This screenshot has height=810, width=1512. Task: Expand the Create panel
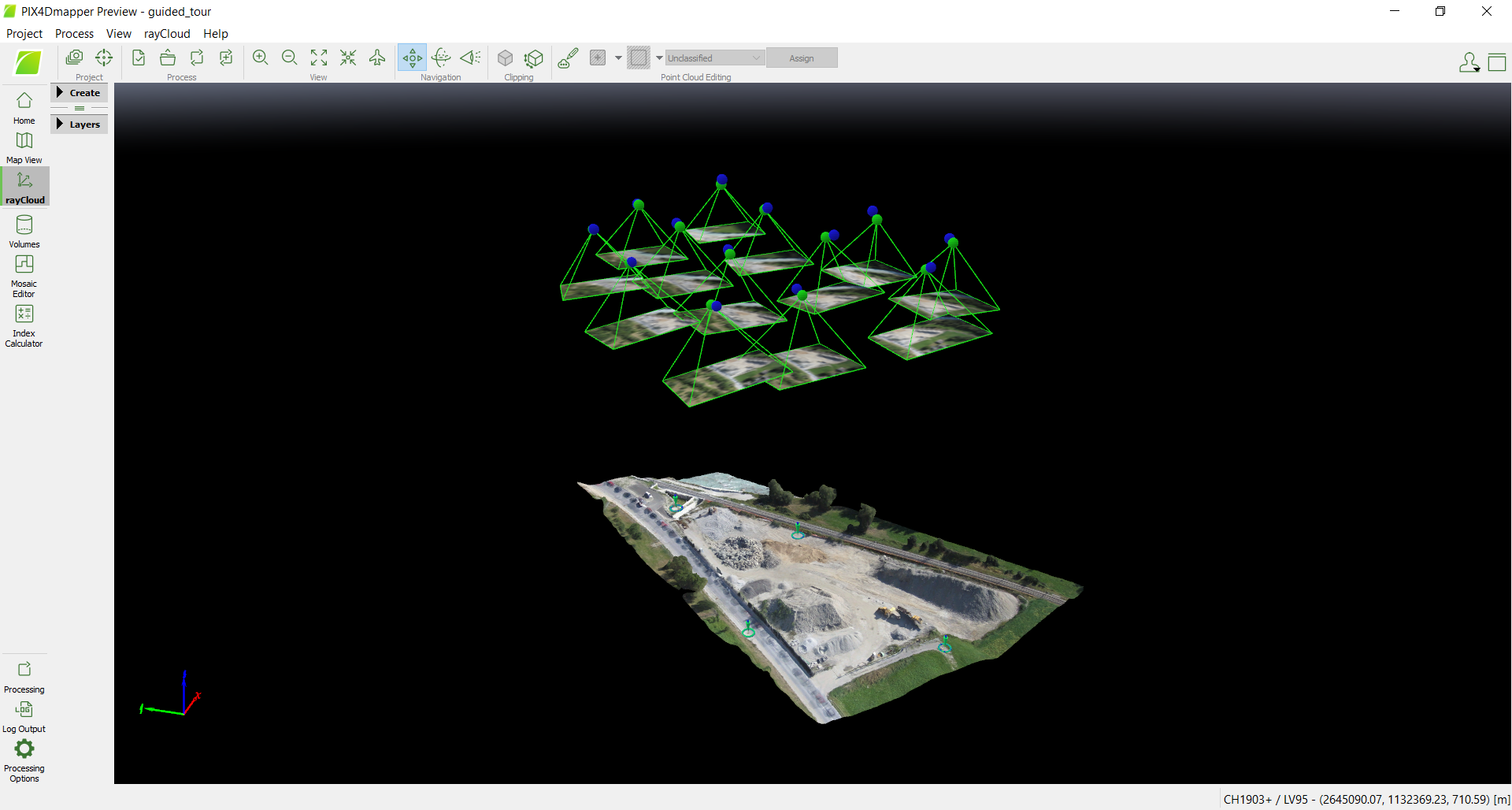pos(79,92)
